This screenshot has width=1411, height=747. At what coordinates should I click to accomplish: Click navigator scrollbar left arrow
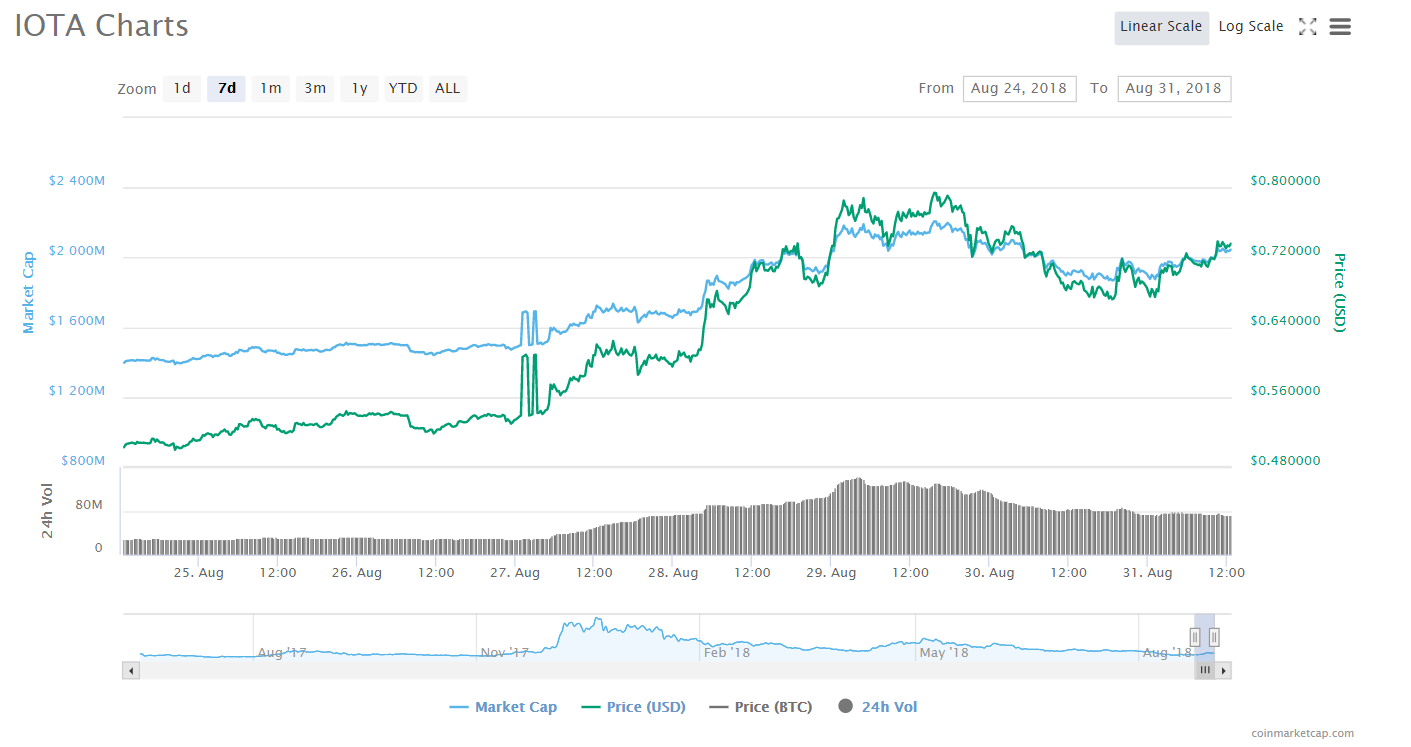[131, 670]
